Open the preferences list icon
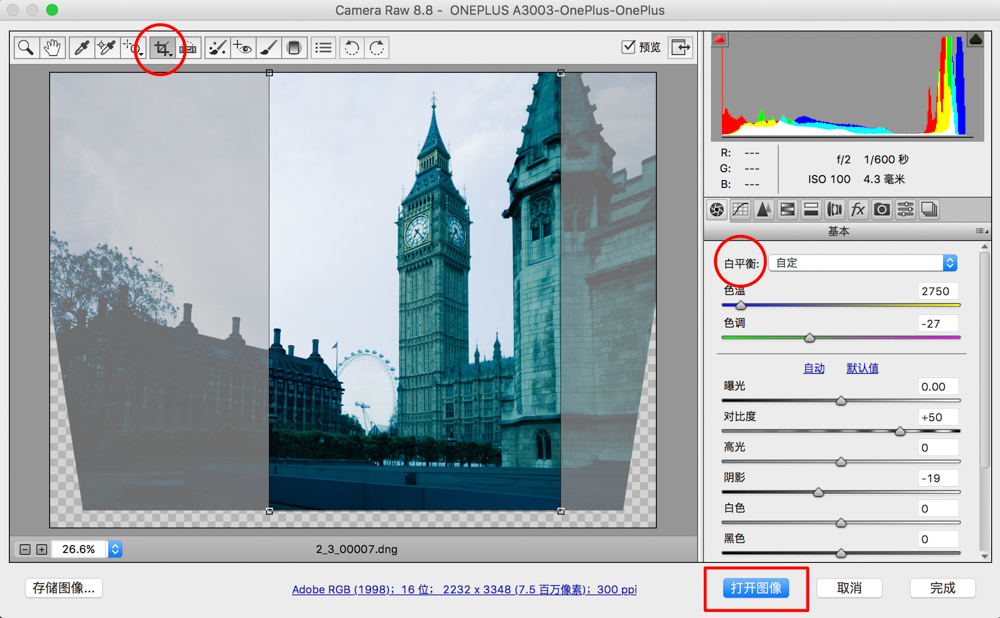 click(x=324, y=48)
